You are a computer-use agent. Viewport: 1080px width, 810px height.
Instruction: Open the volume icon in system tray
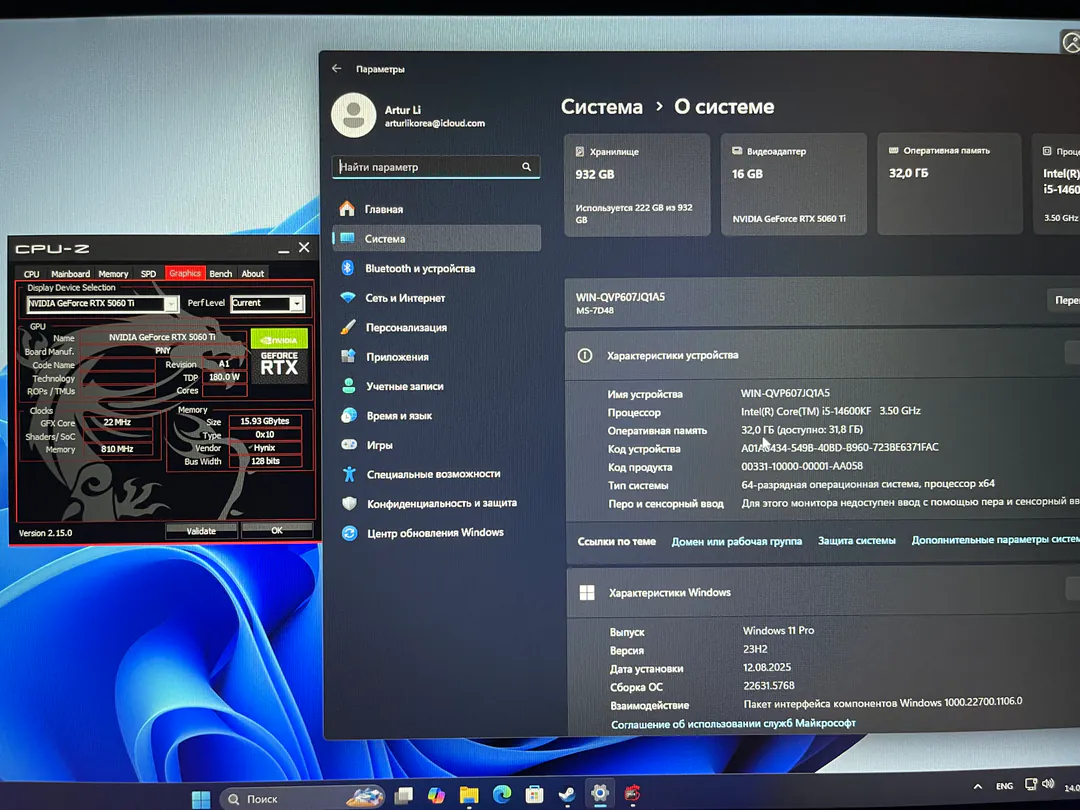pyautogui.click(x=1048, y=784)
